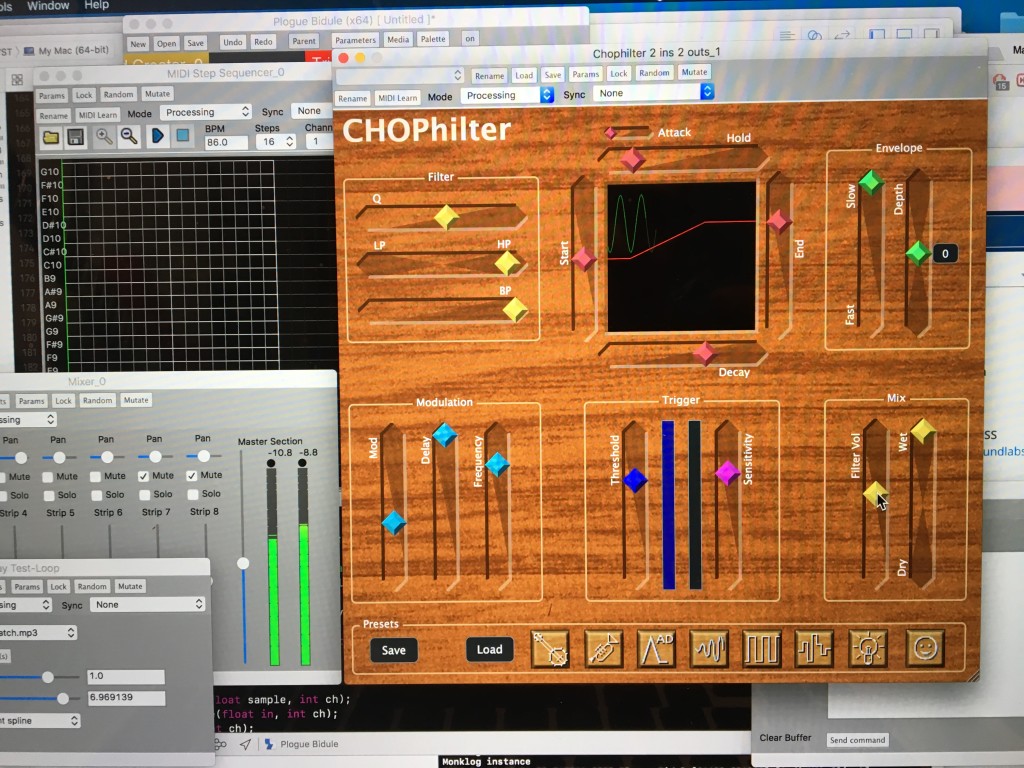
Task: Click the open folder icon in MIDI Step Sequencer
Action: (x=50, y=137)
